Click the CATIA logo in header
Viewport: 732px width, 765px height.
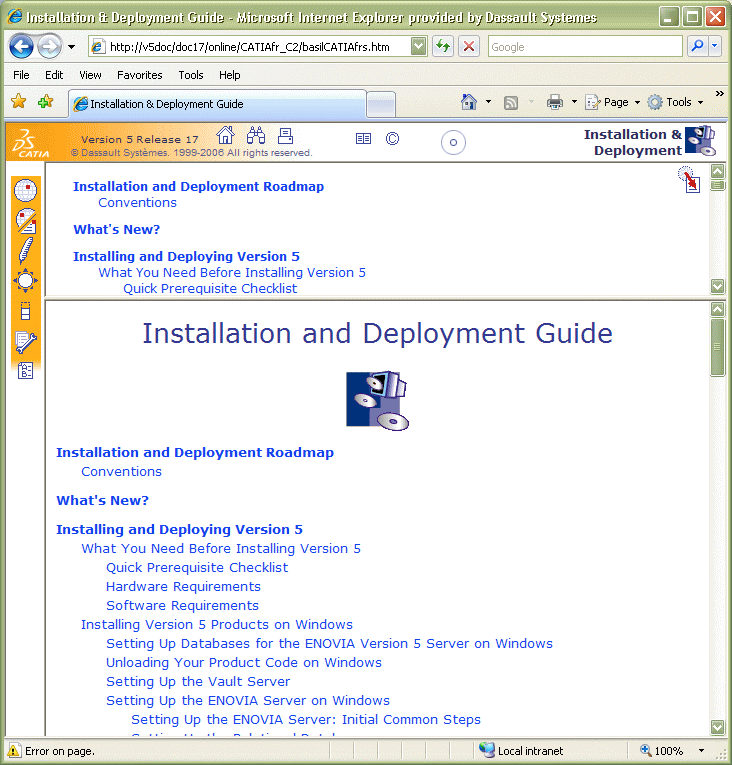(x=29, y=143)
